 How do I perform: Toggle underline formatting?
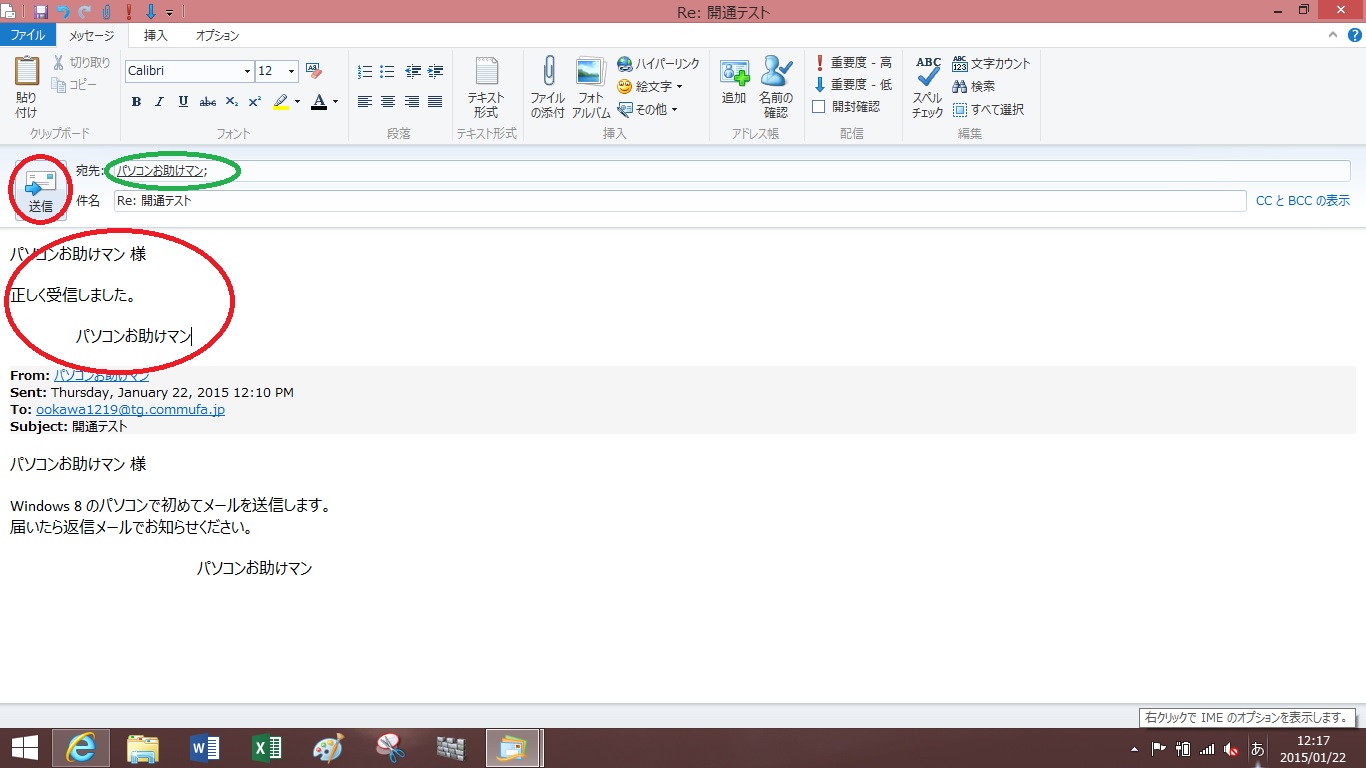tap(183, 101)
